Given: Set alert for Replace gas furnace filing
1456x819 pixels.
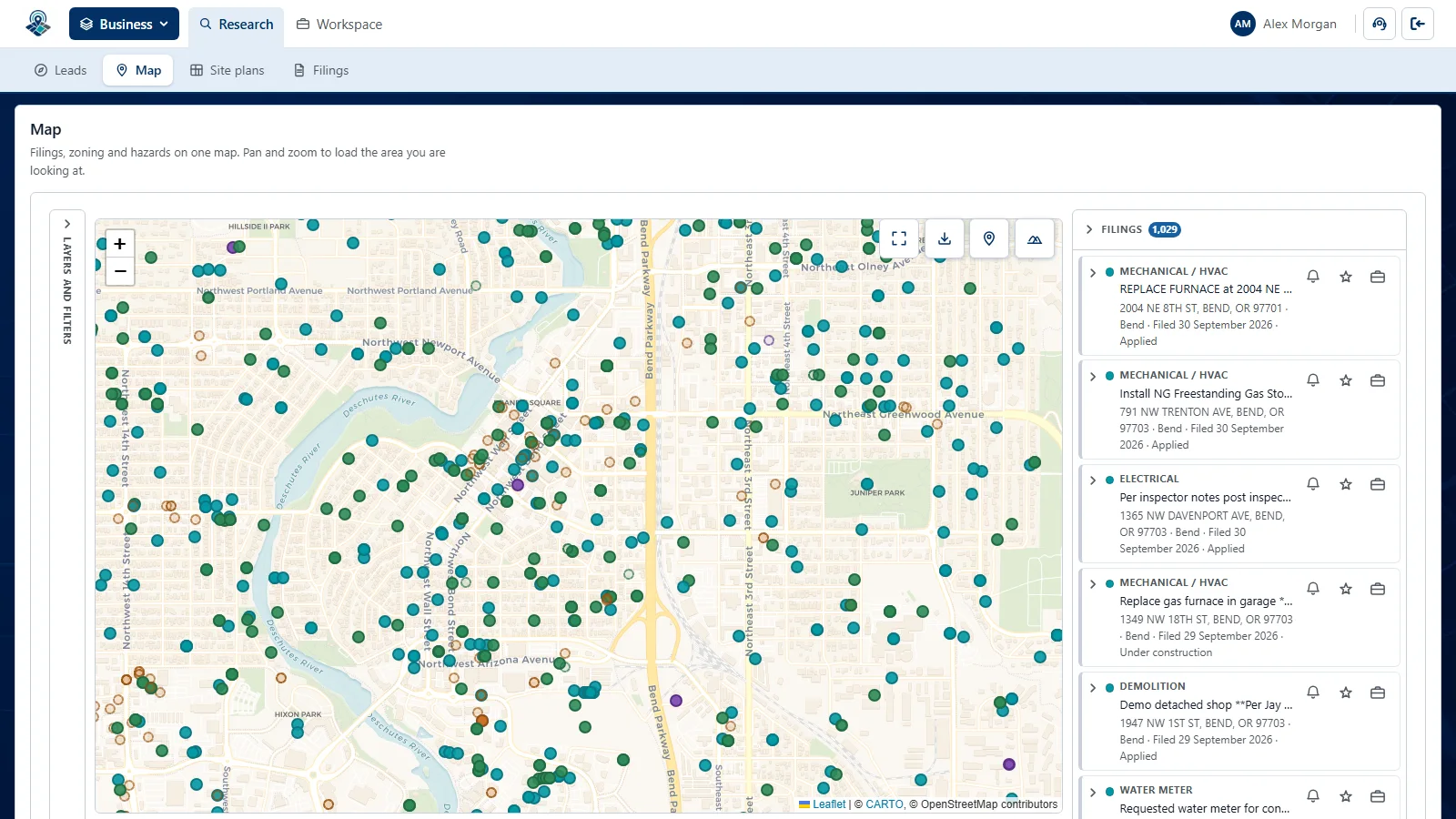Looking at the screenshot, I should pos(1313,589).
